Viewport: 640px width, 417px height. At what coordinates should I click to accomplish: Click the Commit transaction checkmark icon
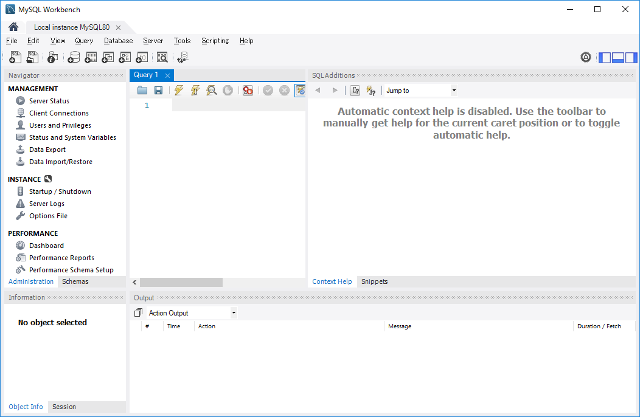coord(268,90)
